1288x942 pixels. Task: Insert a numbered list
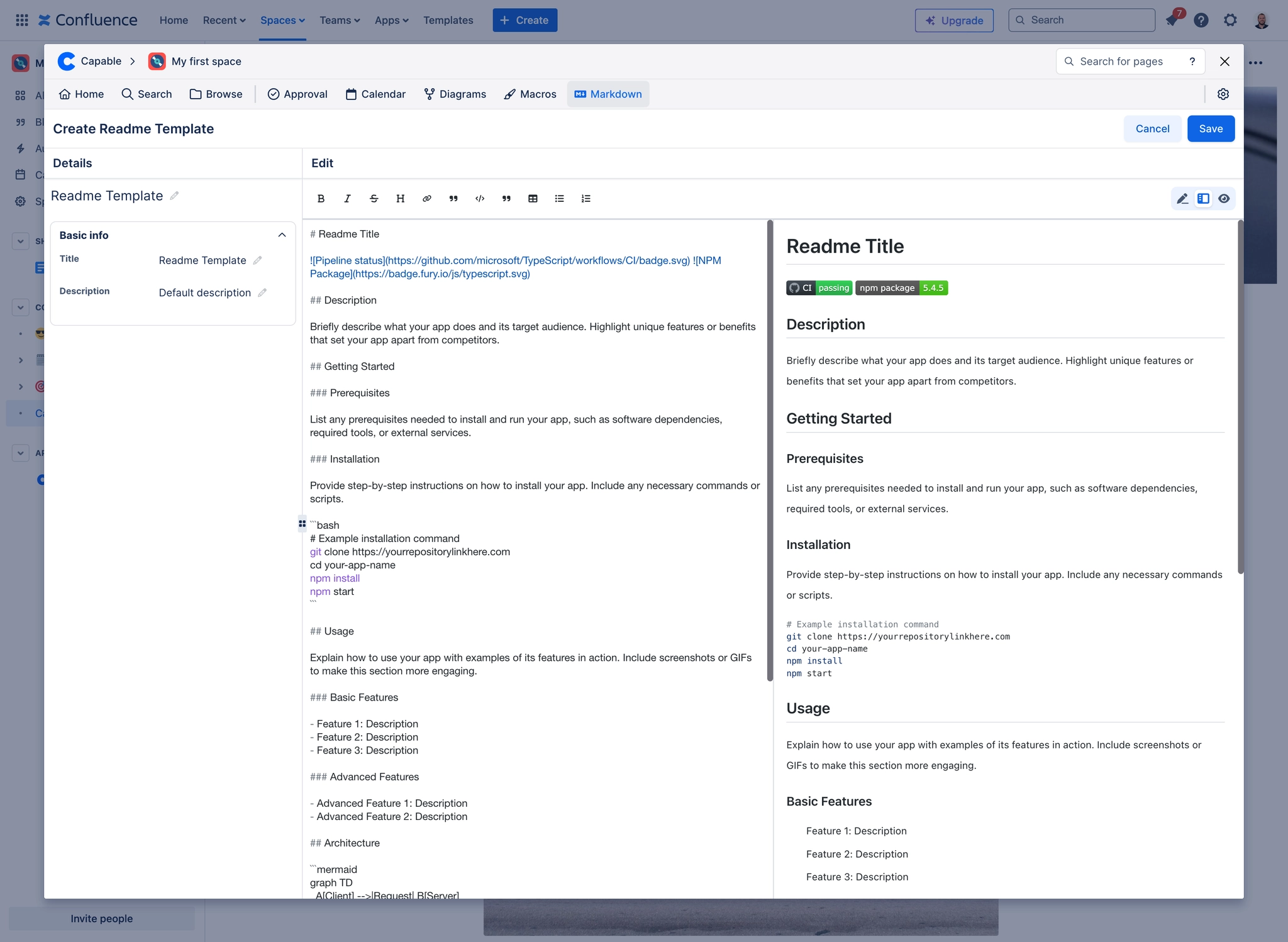(586, 199)
